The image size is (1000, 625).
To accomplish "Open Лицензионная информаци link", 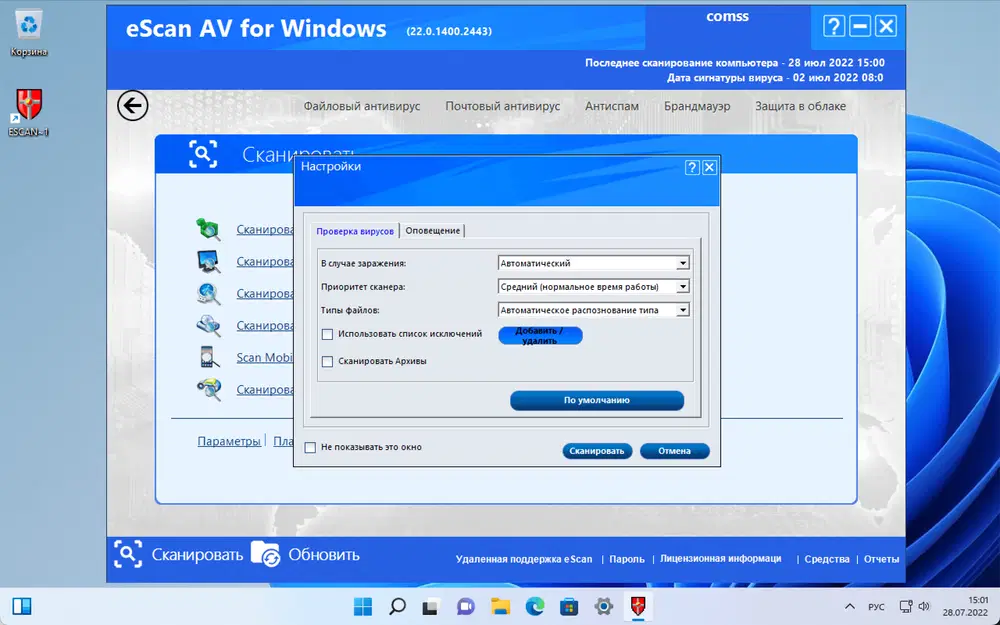I will (721, 559).
